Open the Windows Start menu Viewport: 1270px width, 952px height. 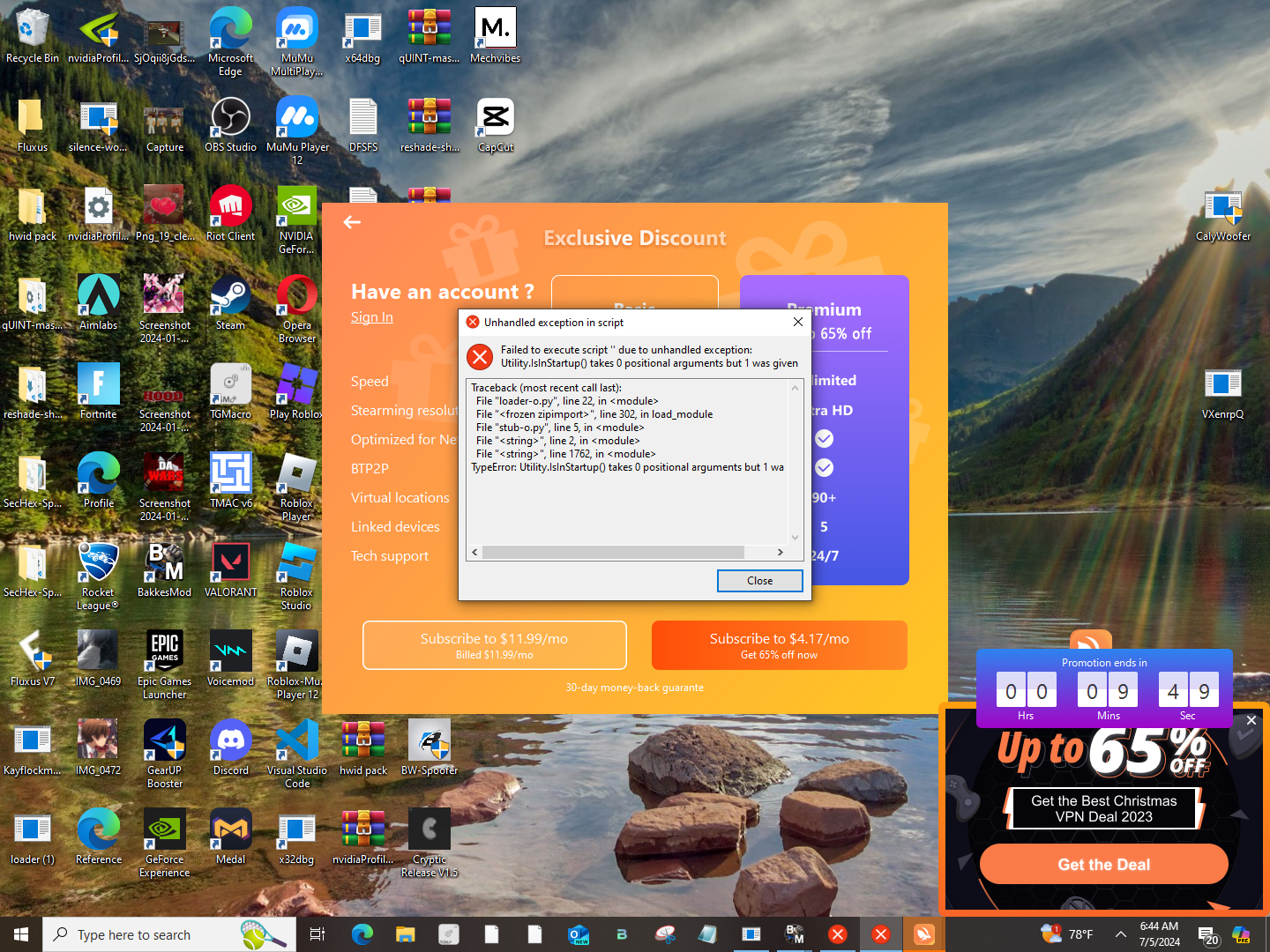[21, 934]
